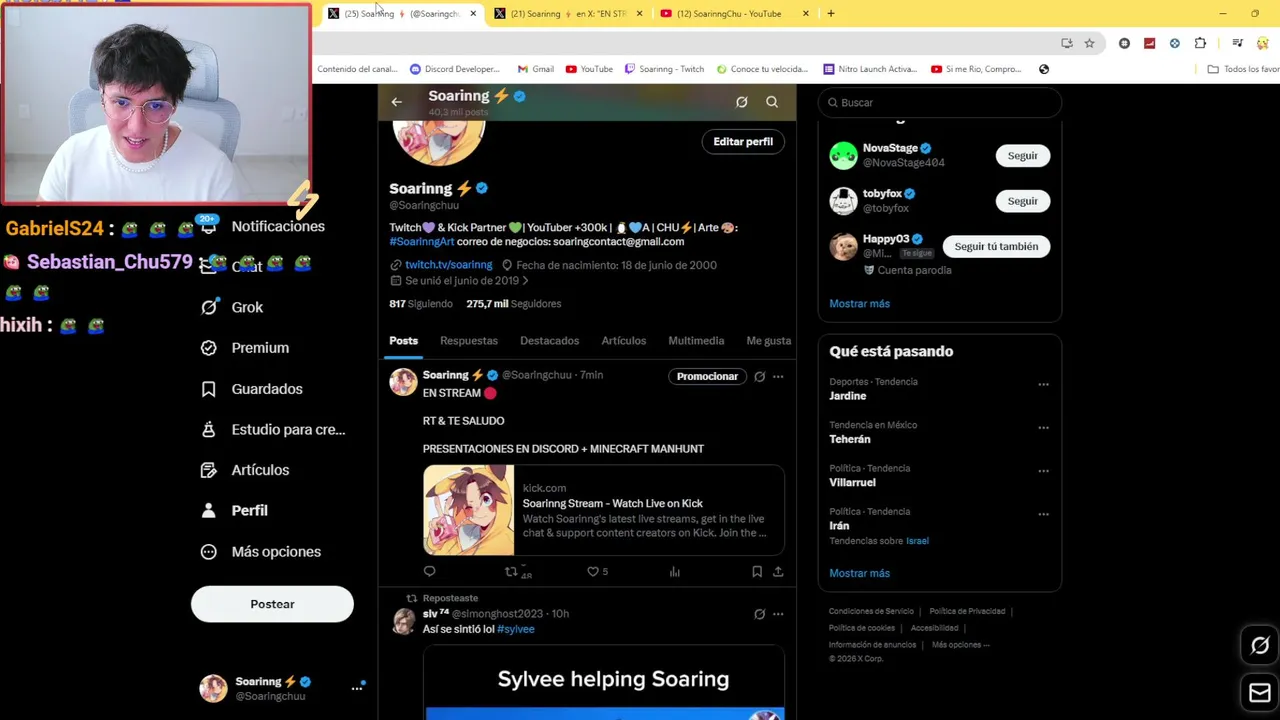
Task: Open browser extensions puzzle icon
Action: 1200,43
